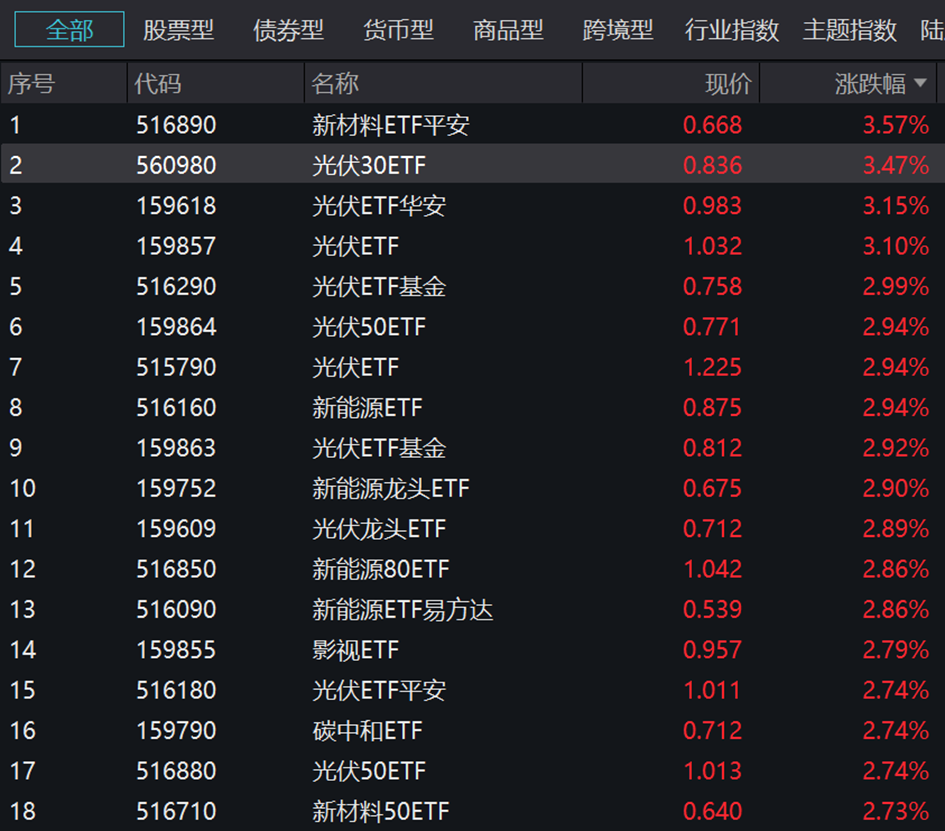Click the 3.47% change value
Viewport: 945px width, 831px height.
coord(896,166)
